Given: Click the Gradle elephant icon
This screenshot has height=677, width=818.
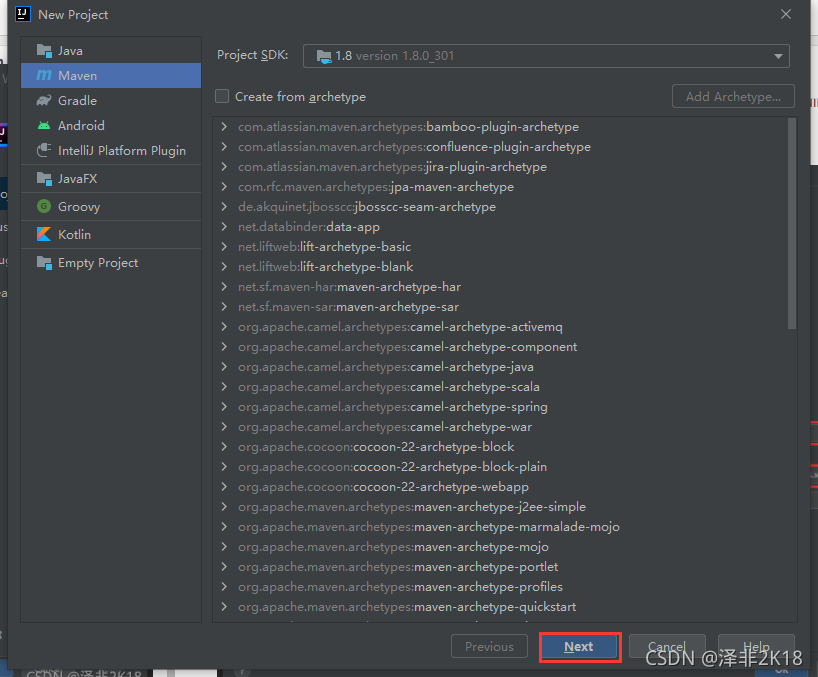Looking at the screenshot, I should [44, 101].
